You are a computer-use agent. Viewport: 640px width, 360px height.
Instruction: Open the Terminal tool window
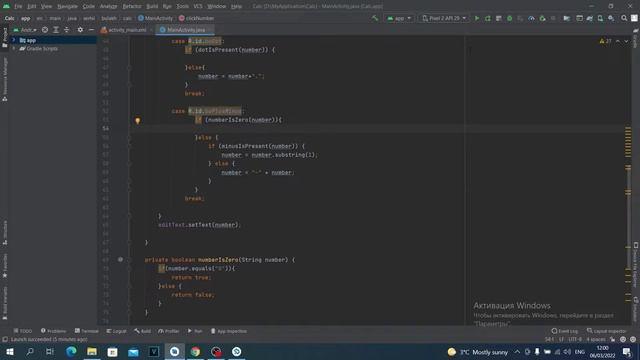(x=87, y=331)
